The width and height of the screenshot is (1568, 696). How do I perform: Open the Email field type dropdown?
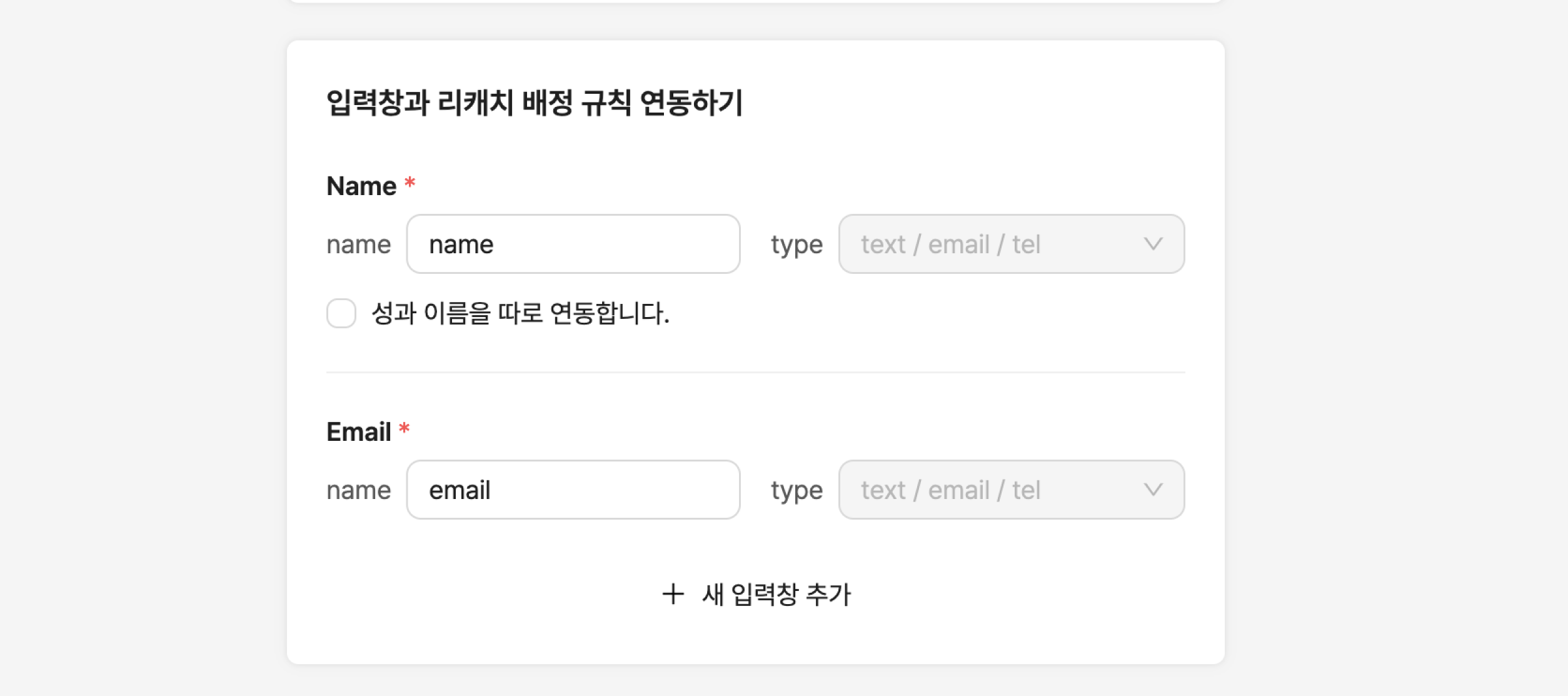tap(1010, 490)
